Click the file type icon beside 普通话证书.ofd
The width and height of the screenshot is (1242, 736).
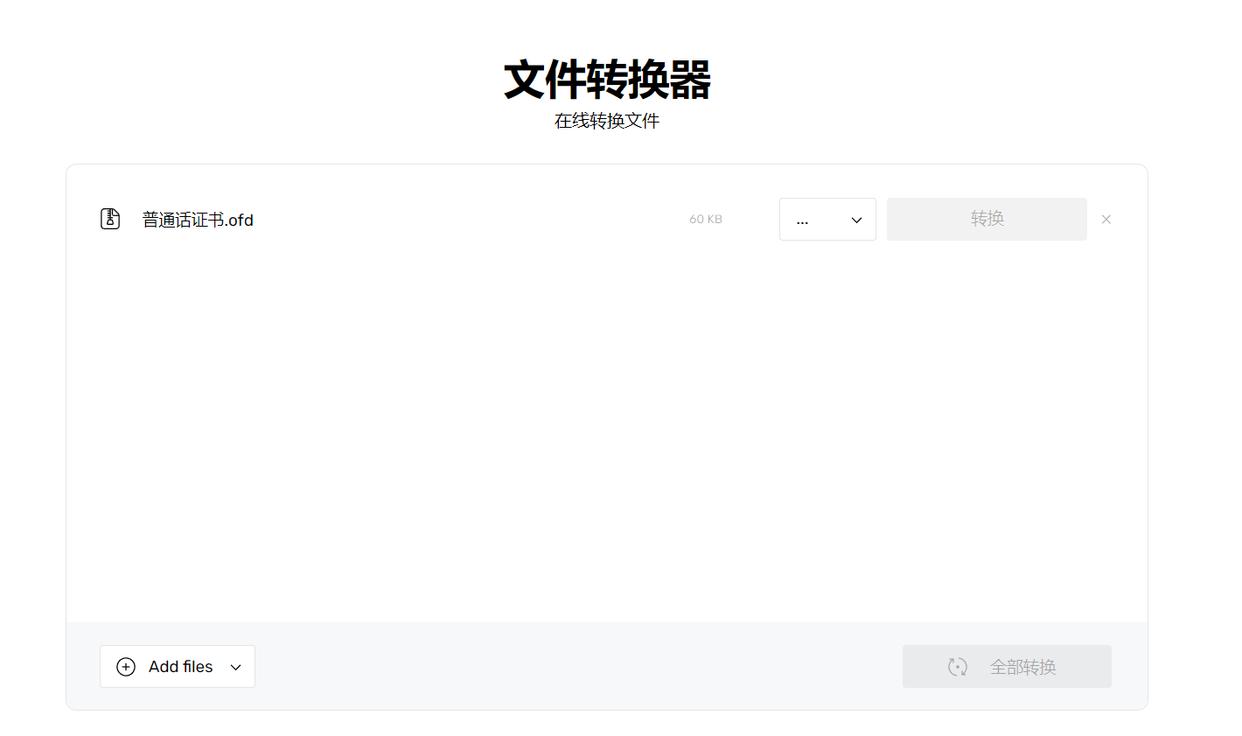pos(110,219)
